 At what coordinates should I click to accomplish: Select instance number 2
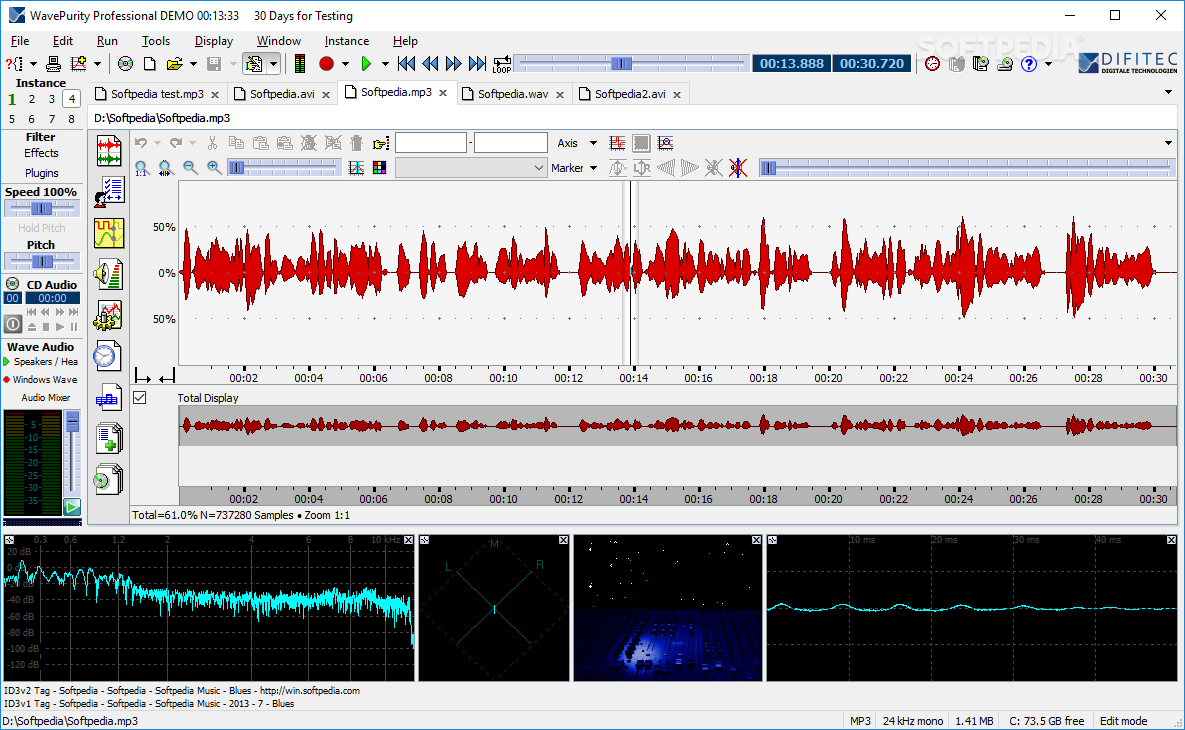pos(32,99)
